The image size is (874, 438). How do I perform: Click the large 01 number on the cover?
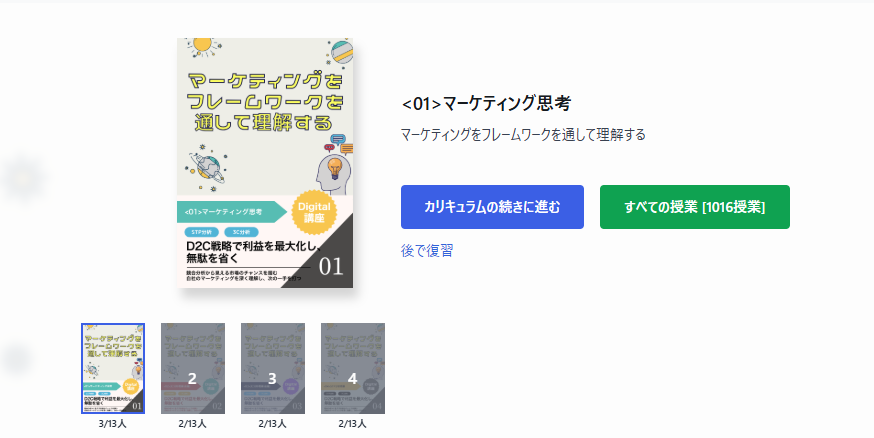(331, 267)
